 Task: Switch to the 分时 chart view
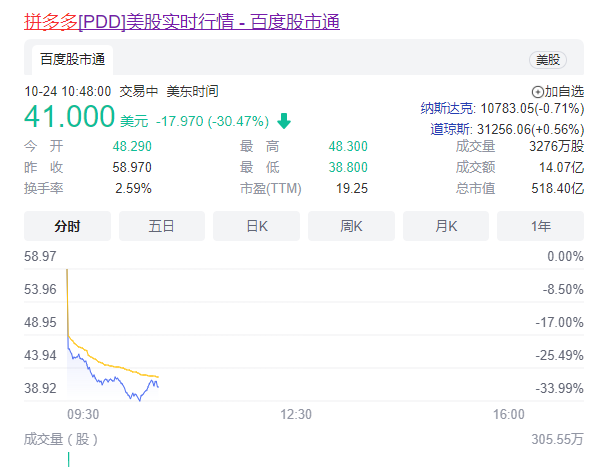tap(67, 226)
